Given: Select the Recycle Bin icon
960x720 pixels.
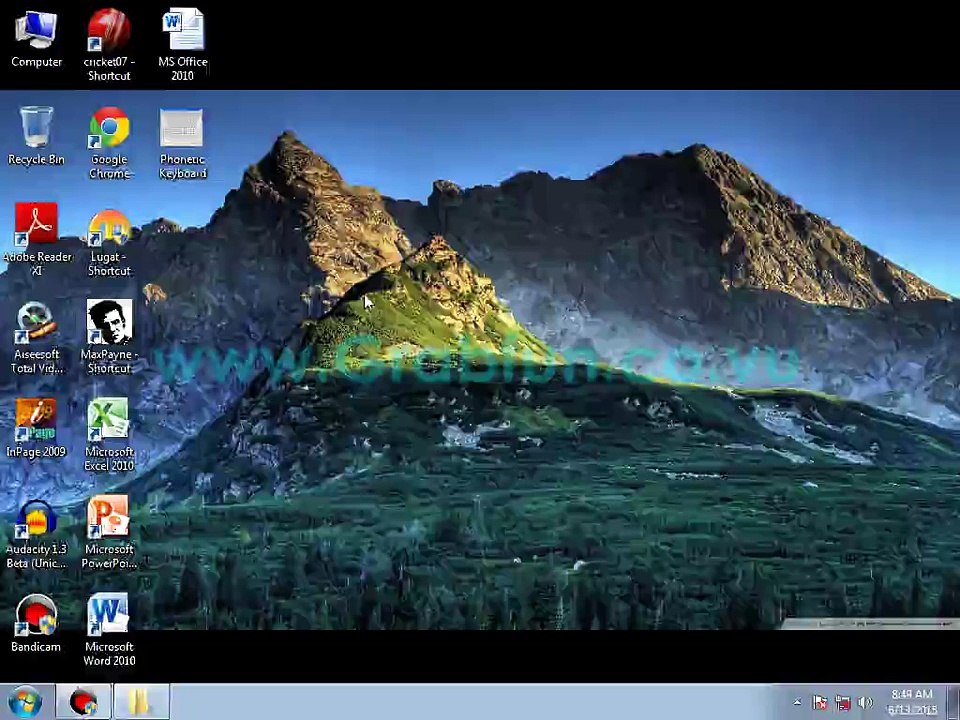Looking at the screenshot, I should (36, 136).
